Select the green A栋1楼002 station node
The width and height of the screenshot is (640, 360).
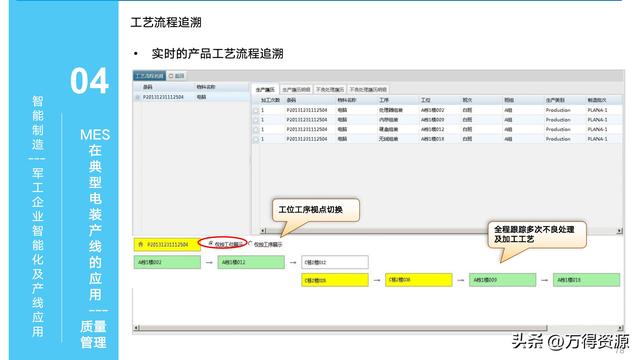pyautogui.click(x=167, y=262)
